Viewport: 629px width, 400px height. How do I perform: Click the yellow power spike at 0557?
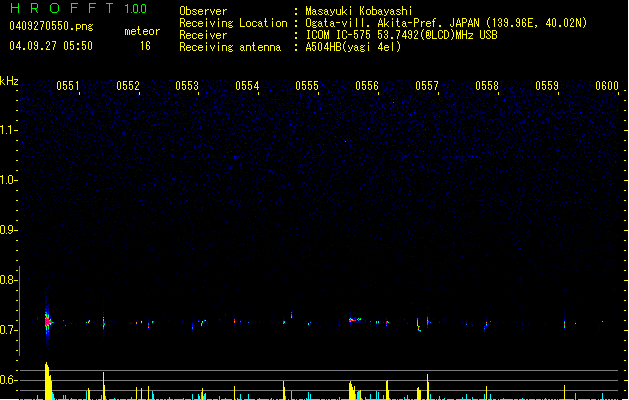coord(428,387)
